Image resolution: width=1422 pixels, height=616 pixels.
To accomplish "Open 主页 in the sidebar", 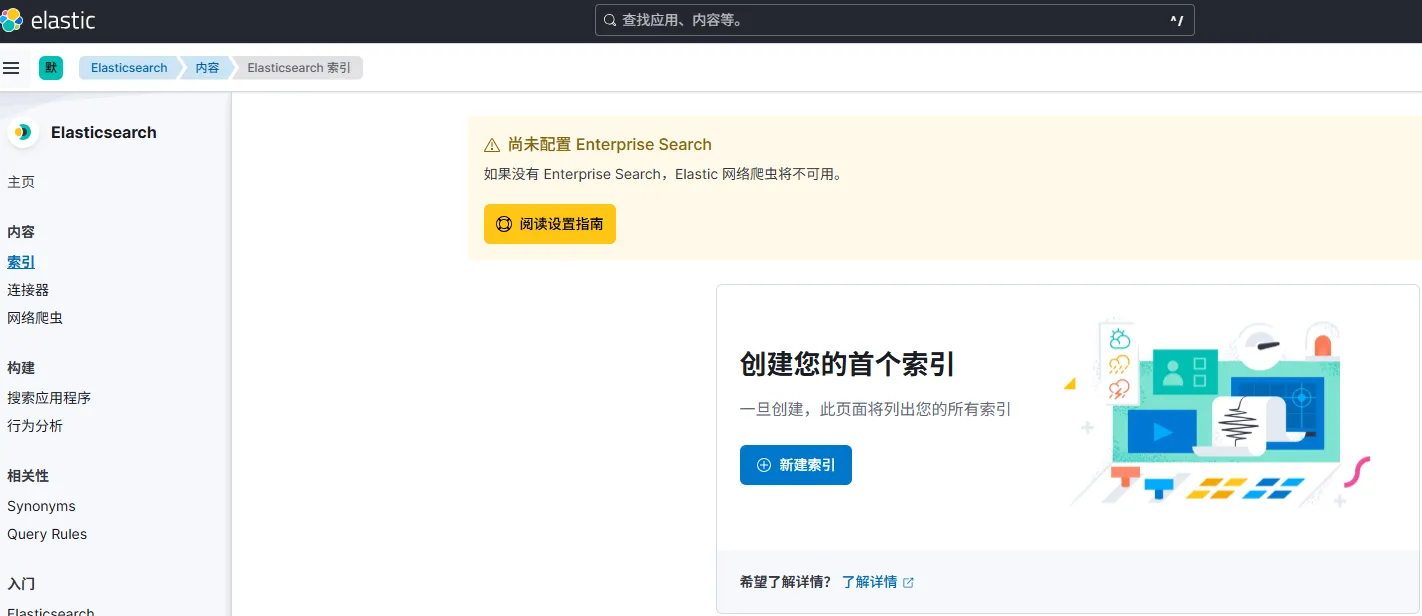I will click(21, 182).
